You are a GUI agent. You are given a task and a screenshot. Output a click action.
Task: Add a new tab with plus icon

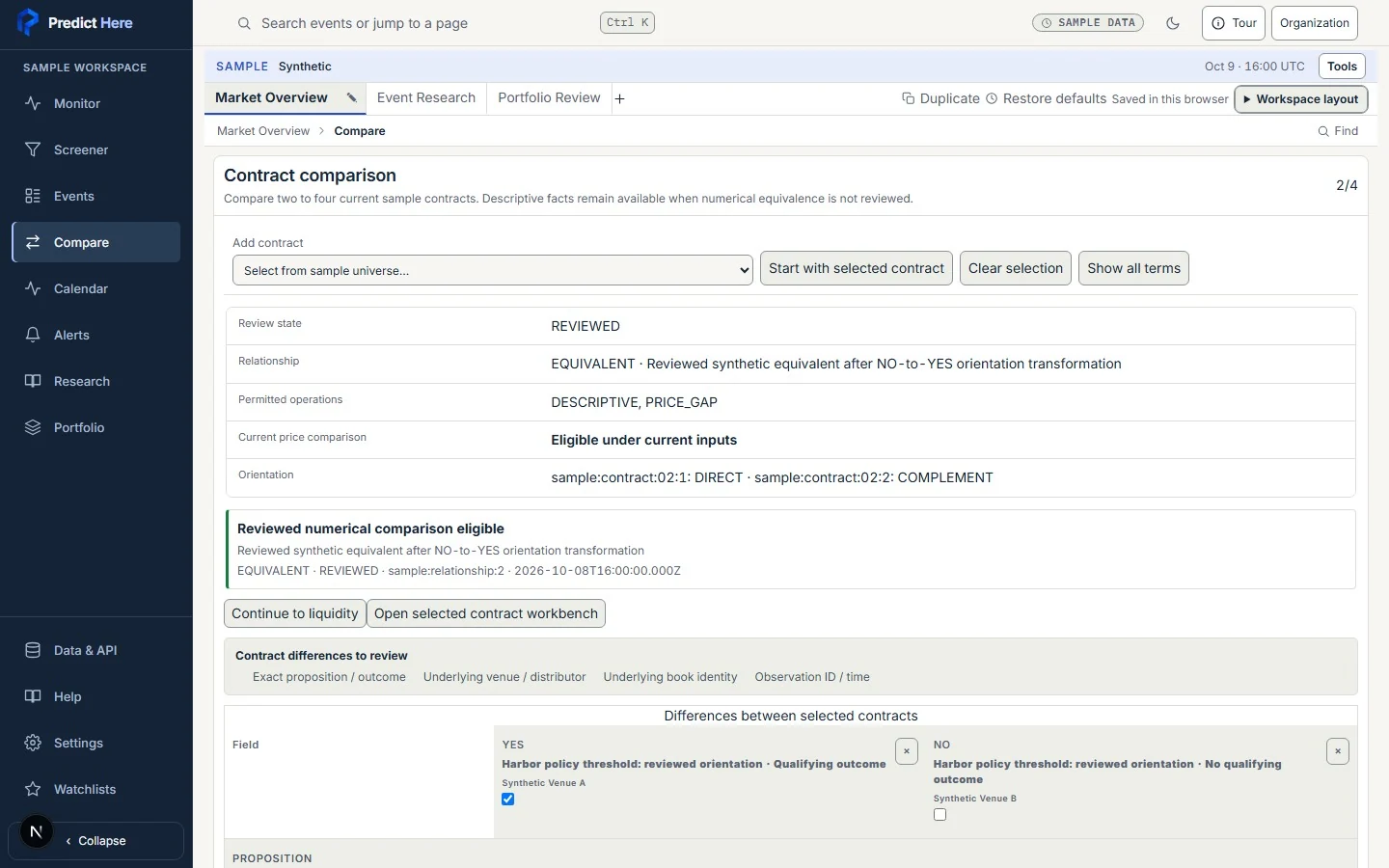(x=620, y=98)
